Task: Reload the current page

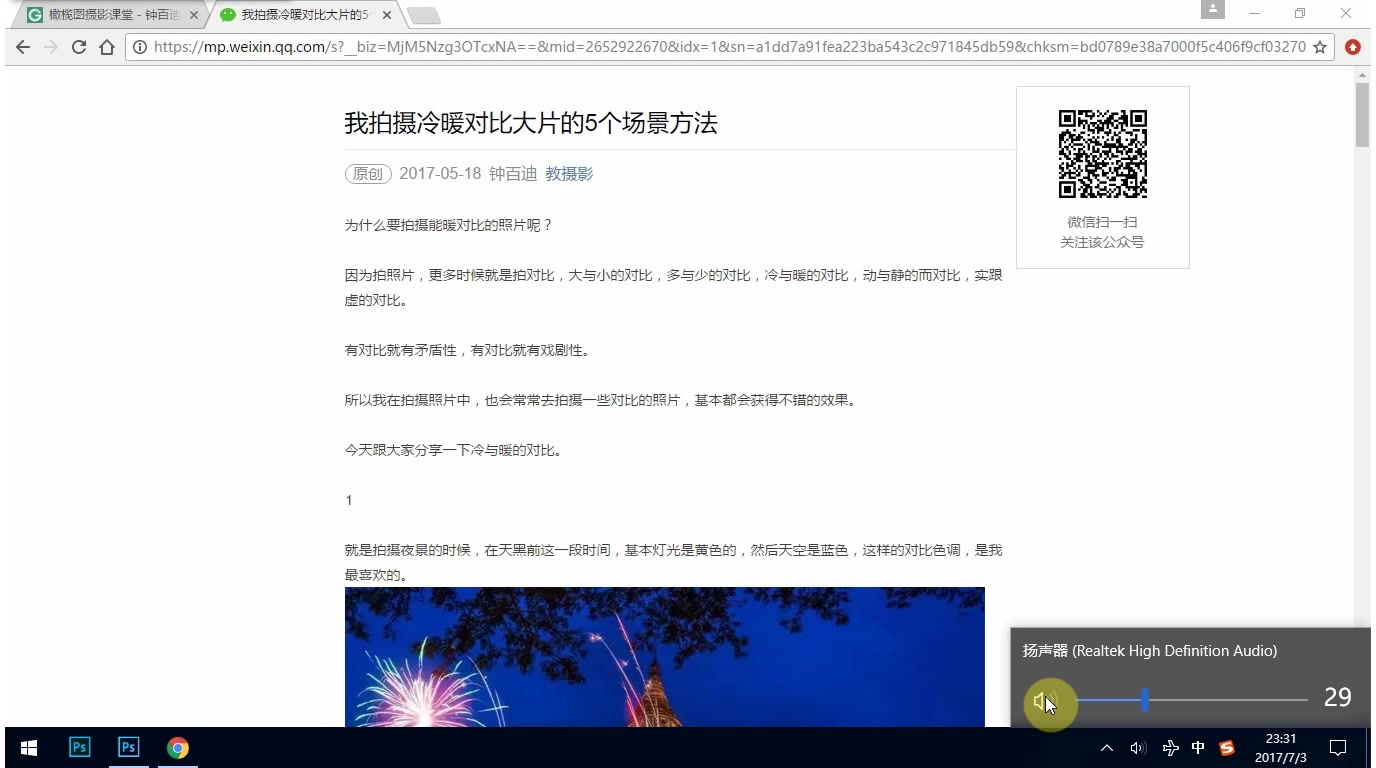Action: pyautogui.click(x=79, y=47)
